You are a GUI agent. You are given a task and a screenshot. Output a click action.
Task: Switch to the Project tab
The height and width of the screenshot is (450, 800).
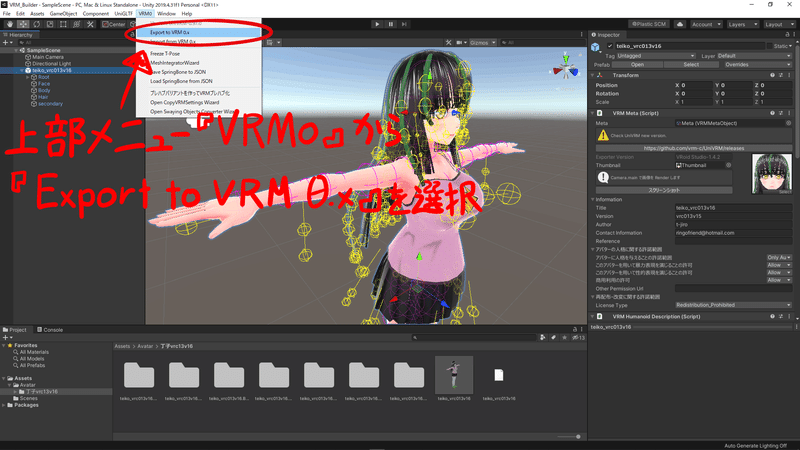coord(15,330)
